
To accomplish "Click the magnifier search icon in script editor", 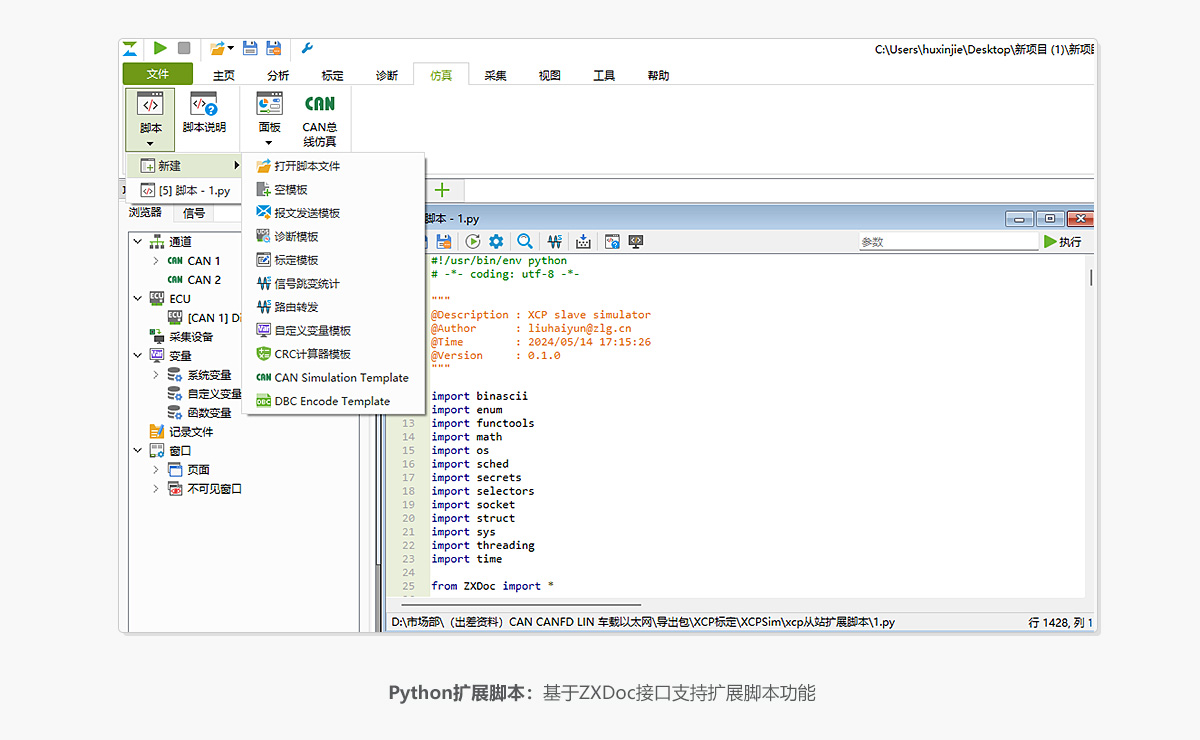I will [524, 241].
